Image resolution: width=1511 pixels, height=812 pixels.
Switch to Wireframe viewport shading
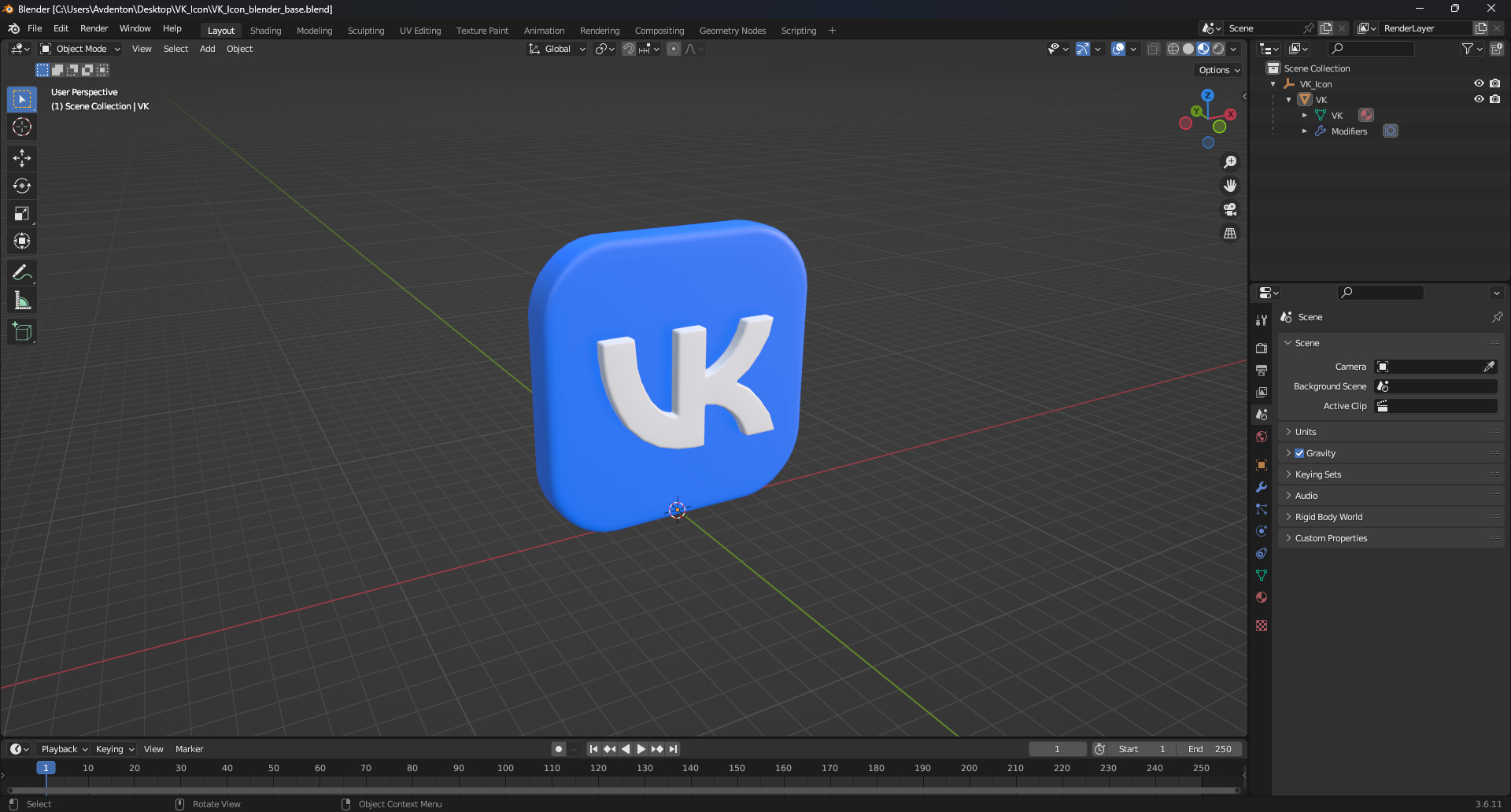click(x=1173, y=49)
